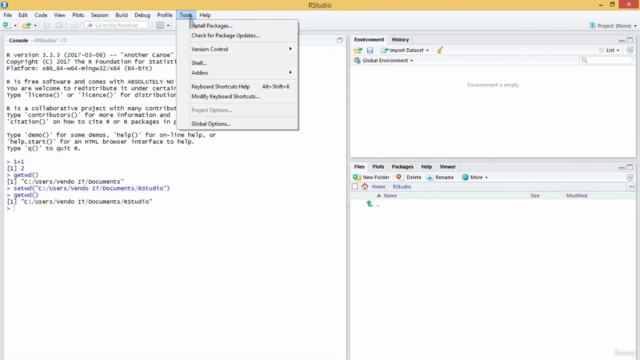Open the More dropdown in Files pane
Screen dimensions: 640x360
click(475, 178)
